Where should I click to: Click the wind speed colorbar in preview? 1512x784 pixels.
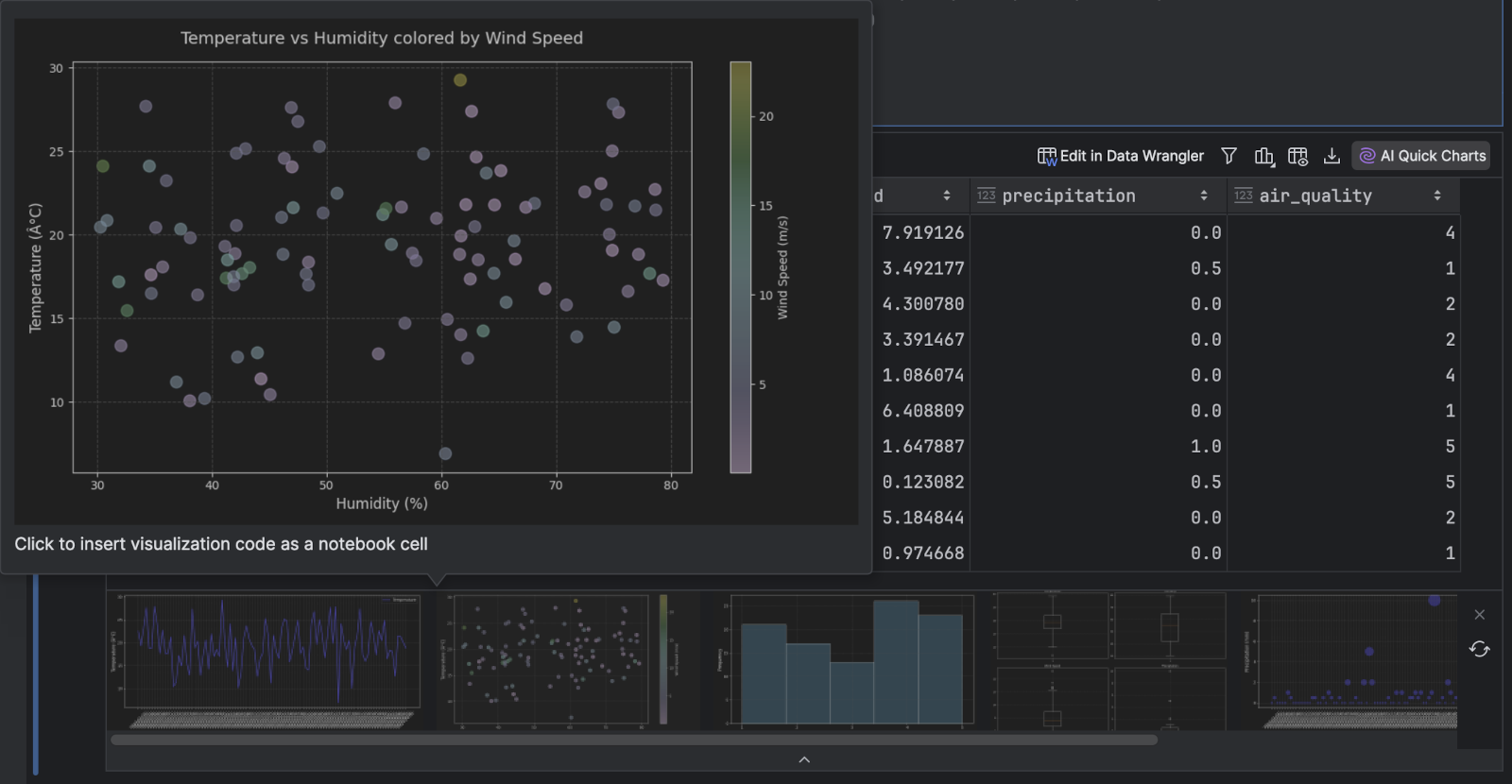(740, 267)
